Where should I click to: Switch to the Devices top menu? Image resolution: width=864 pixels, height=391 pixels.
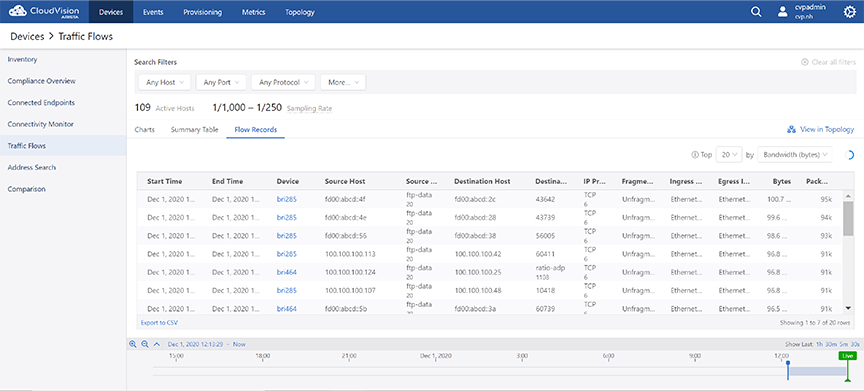pyautogui.click(x=111, y=12)
